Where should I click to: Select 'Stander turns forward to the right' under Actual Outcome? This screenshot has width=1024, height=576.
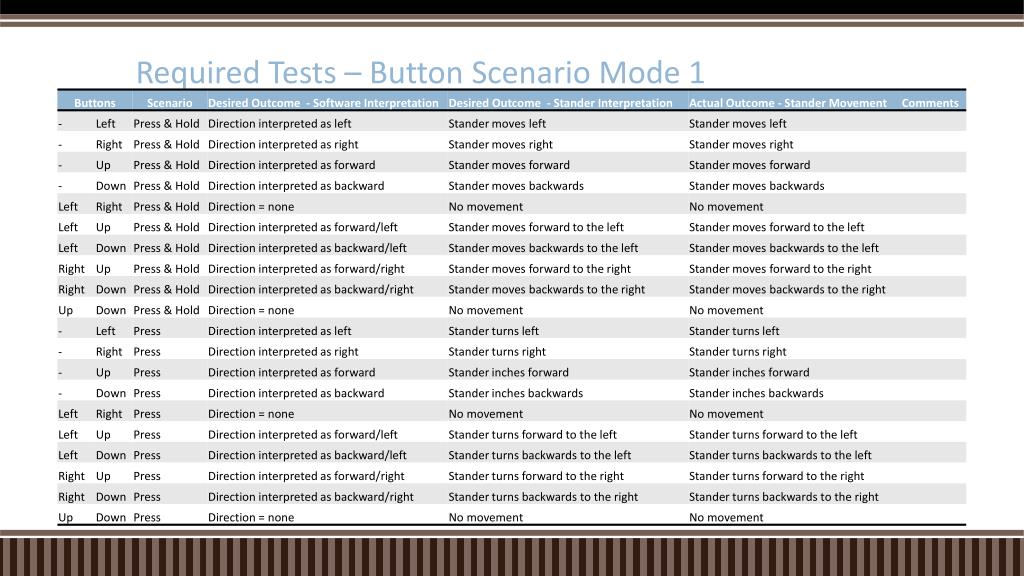tap(776, 476)
